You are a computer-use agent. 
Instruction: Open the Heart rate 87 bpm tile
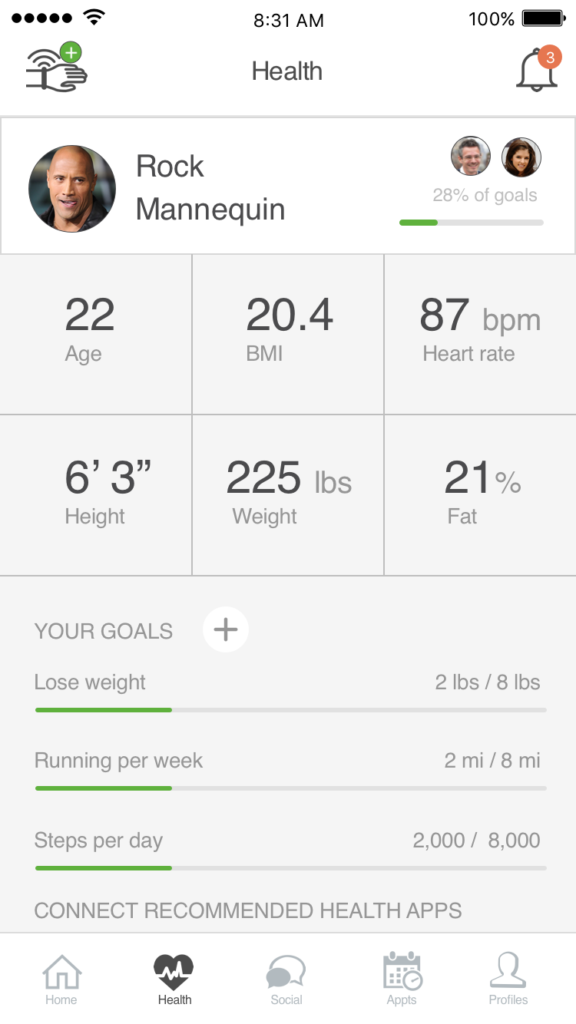480,334
